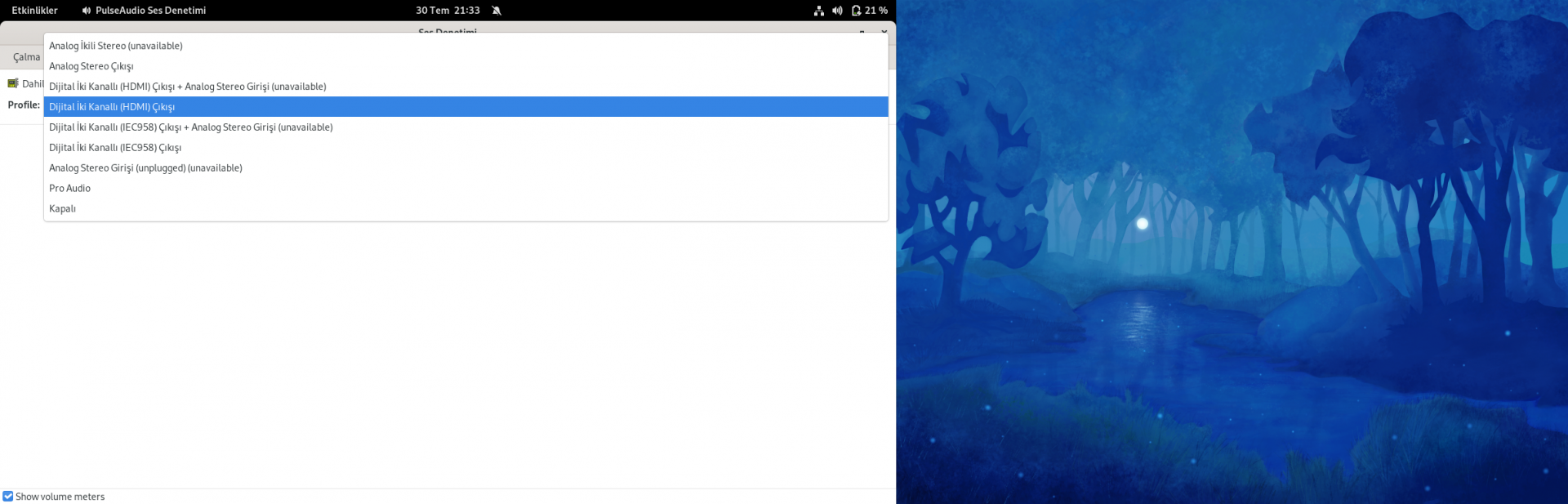Click the wired network status icon
The height and width of the screenshot is (504, 1568).
click(818, 11)
